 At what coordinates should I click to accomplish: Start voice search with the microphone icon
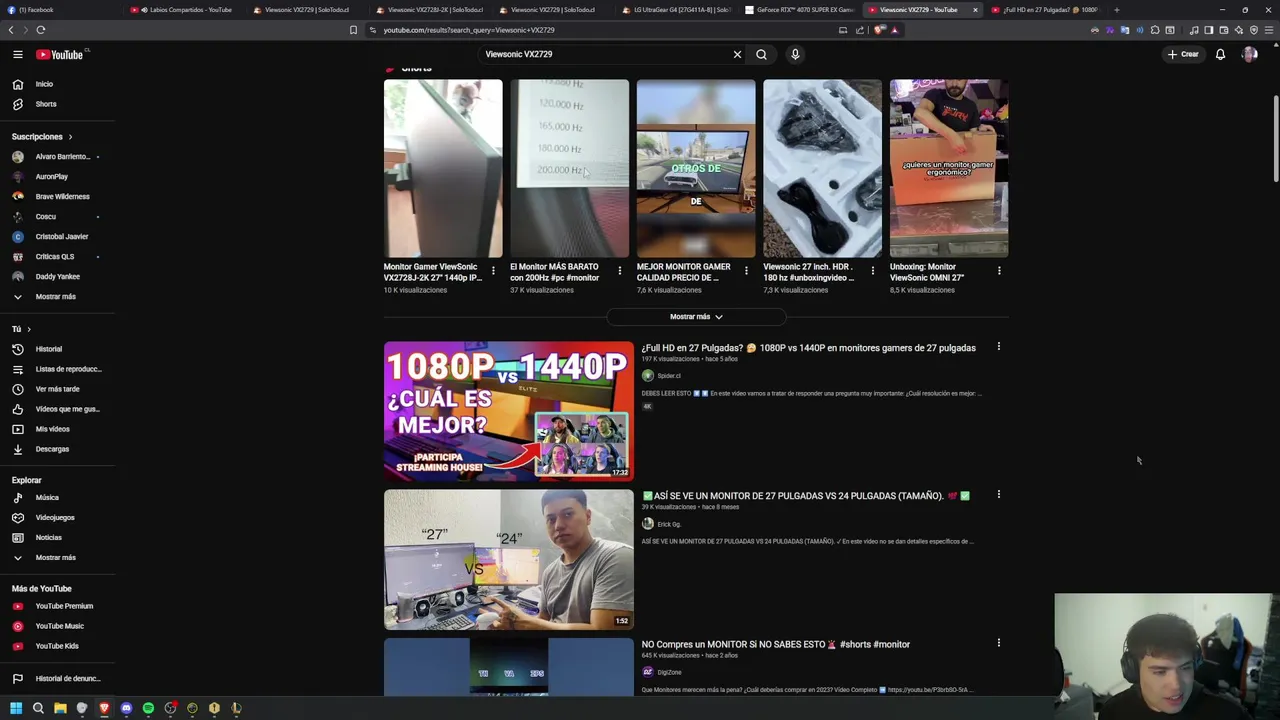[795, 54]
